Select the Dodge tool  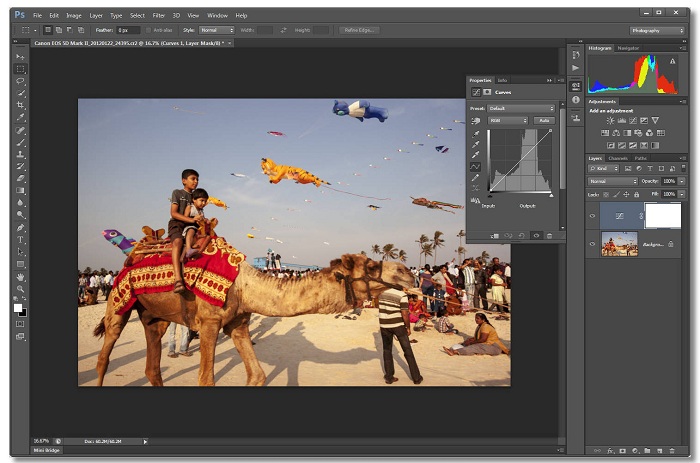click(x=20, y=215)
